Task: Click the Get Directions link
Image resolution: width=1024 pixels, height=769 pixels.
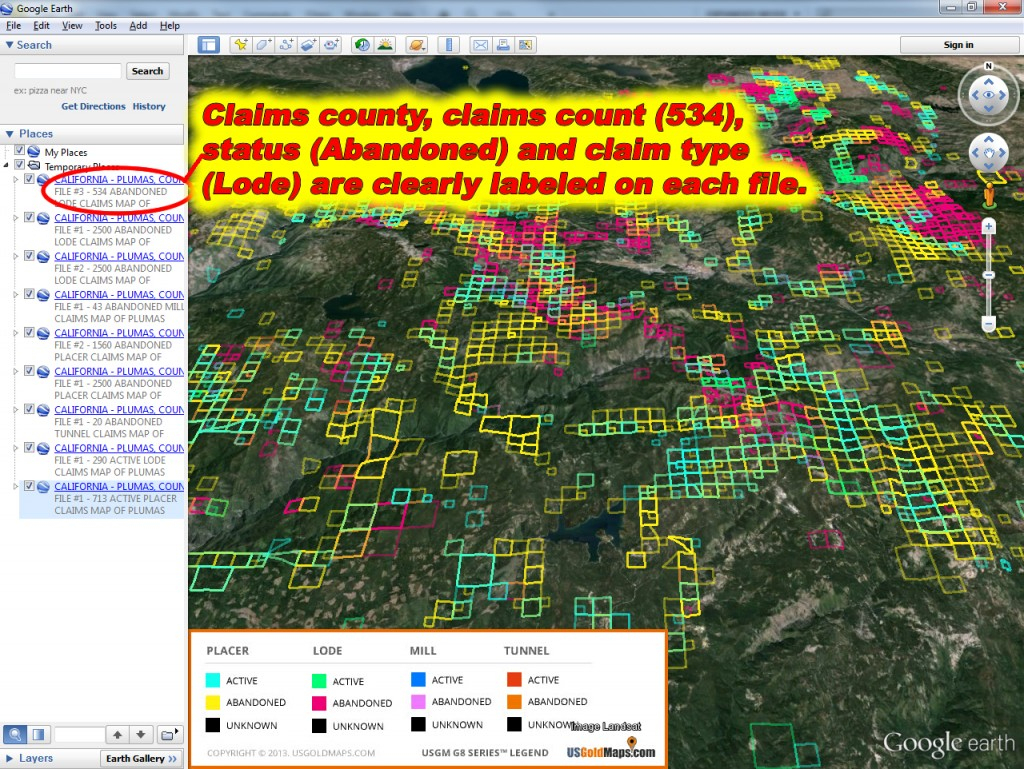Action: (93, 106)
